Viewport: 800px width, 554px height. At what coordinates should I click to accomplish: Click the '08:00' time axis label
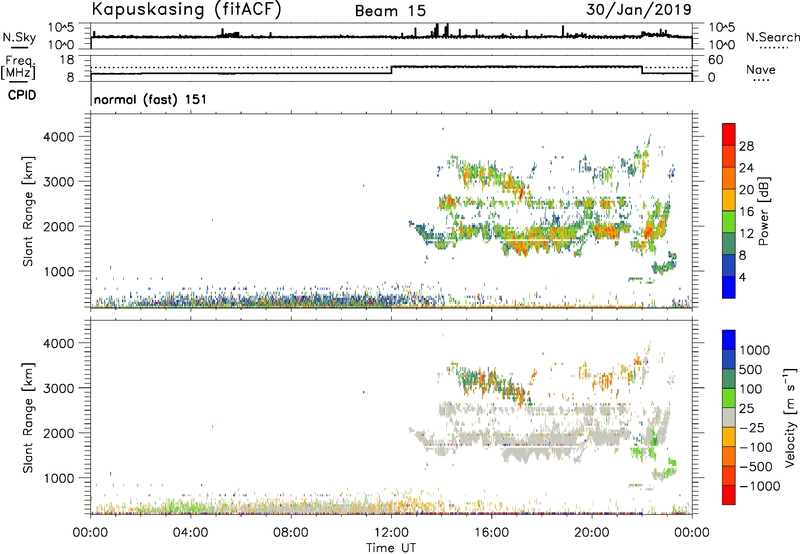pos(291,533)
